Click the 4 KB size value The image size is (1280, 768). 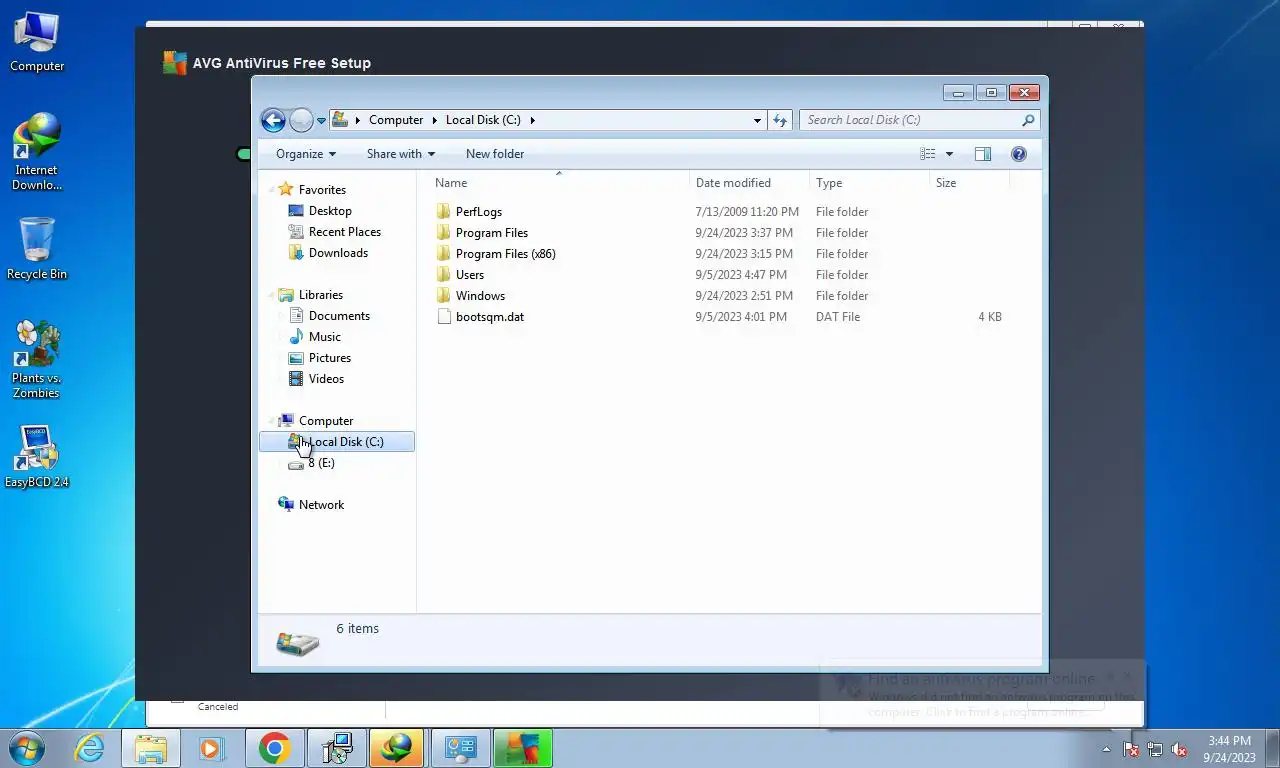click(x=990, y=317)
